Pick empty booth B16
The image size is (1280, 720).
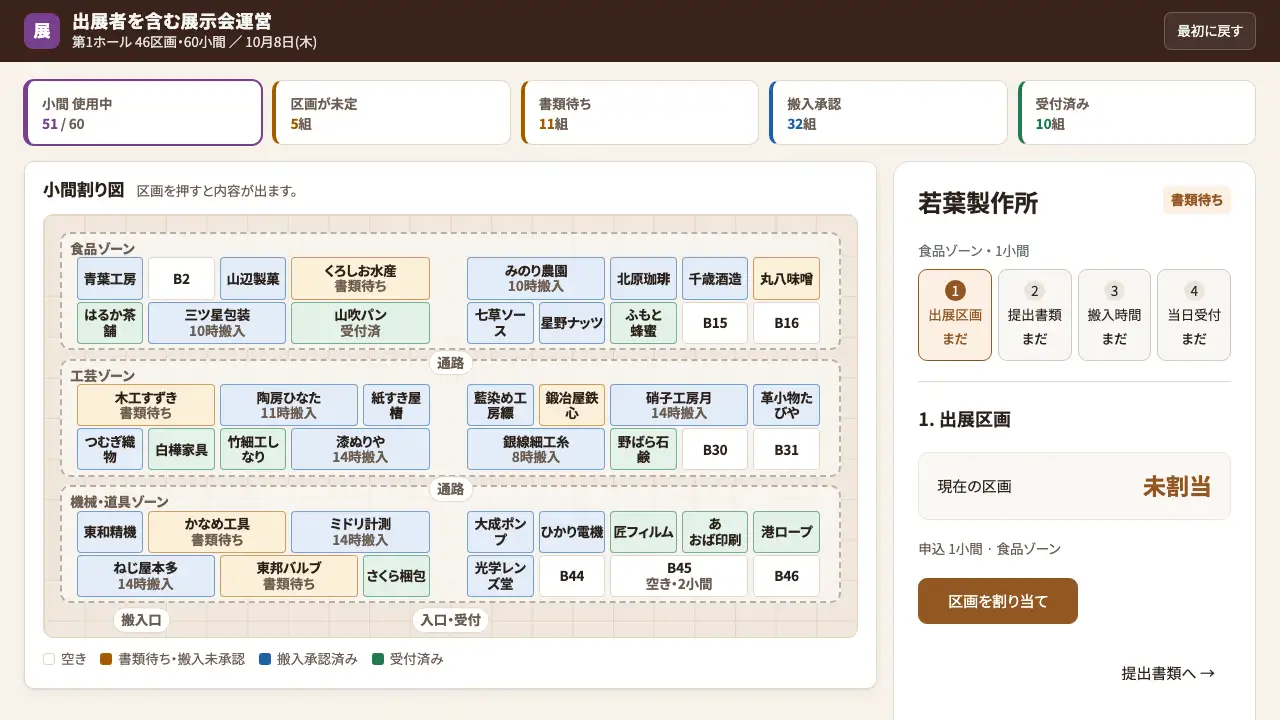coord(786,323)
